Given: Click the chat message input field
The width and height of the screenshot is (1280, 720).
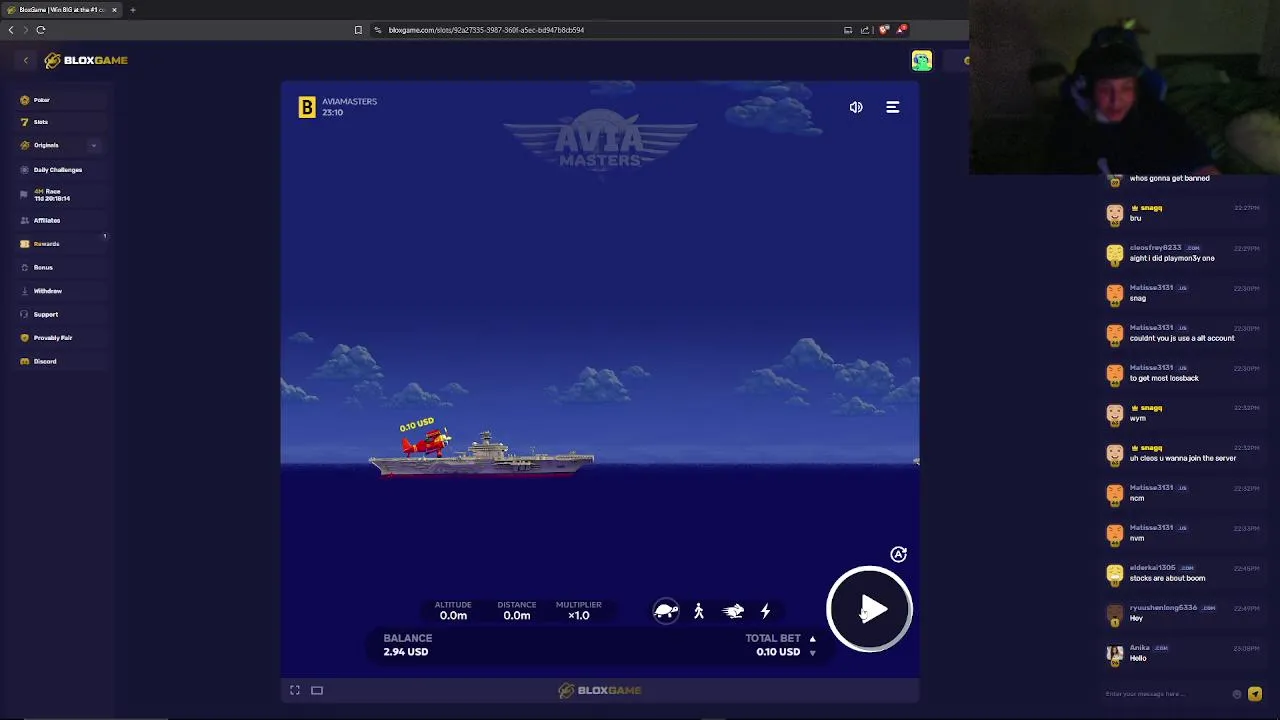Looking at the screenshot, I should tap(1165, 694).
